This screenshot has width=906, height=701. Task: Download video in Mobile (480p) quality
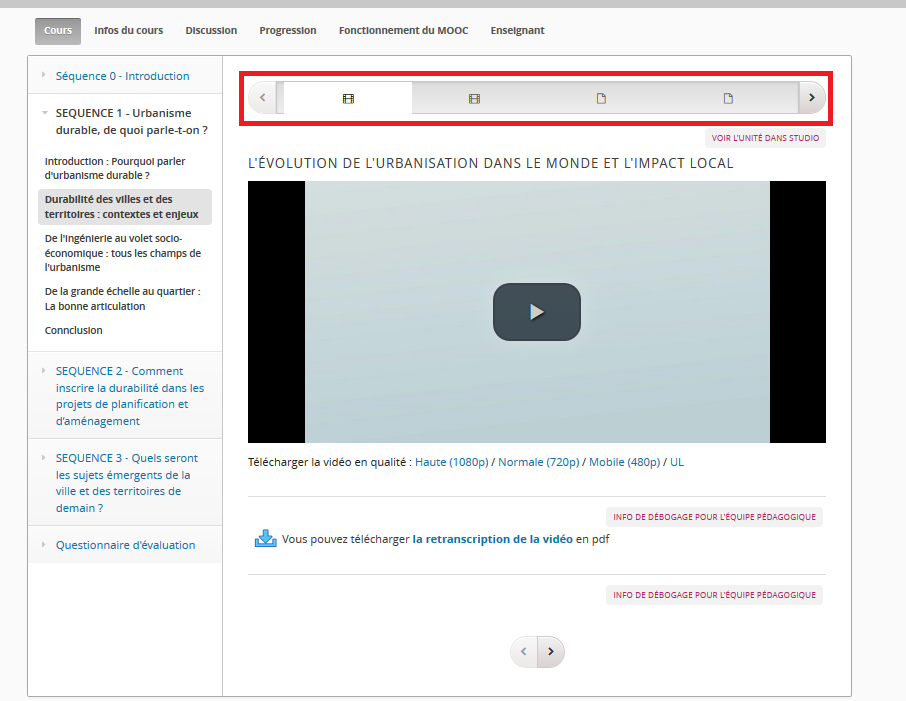(x=624, y=462)
